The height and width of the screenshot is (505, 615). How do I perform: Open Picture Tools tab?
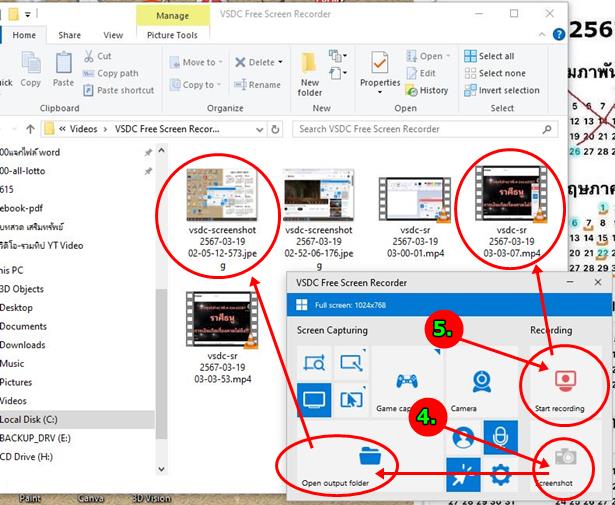coord(172,35)
